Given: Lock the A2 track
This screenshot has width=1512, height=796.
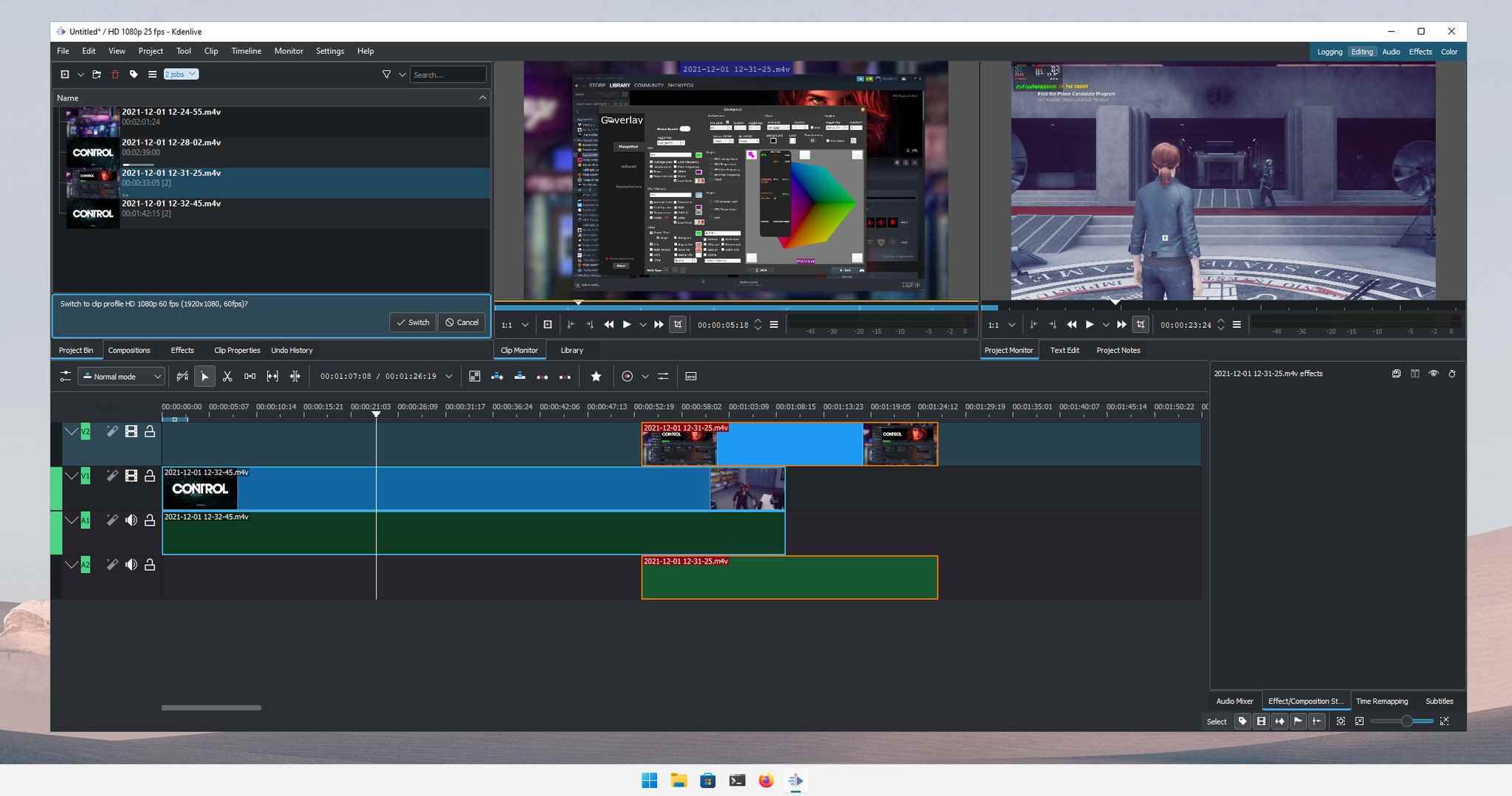Looking at the screenshot, I should 150,565.
